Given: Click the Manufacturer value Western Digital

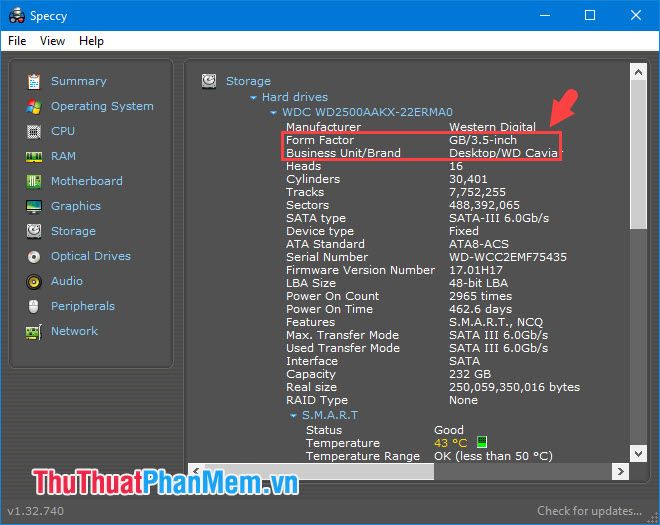Looking at the screenshot, I should (x=492, y=127).
